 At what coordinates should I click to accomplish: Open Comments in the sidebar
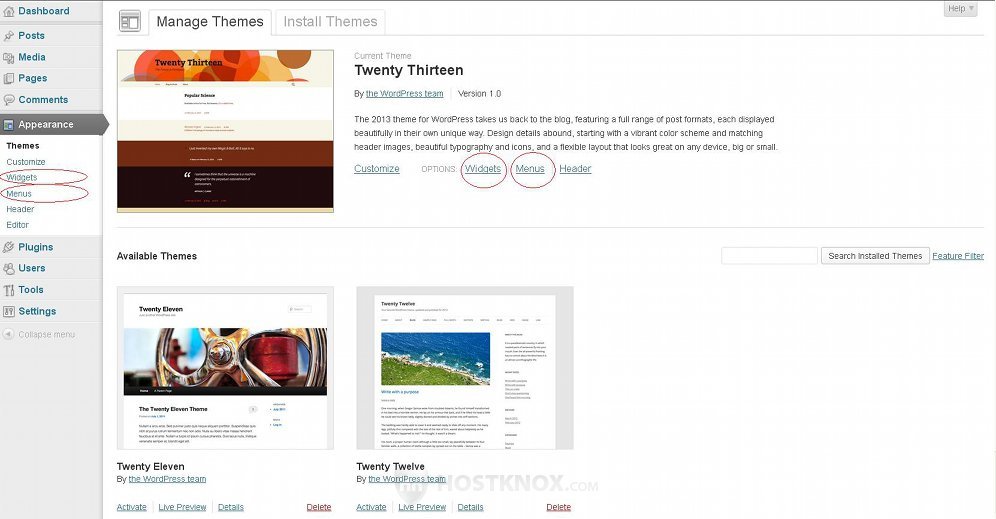[43, 100]
